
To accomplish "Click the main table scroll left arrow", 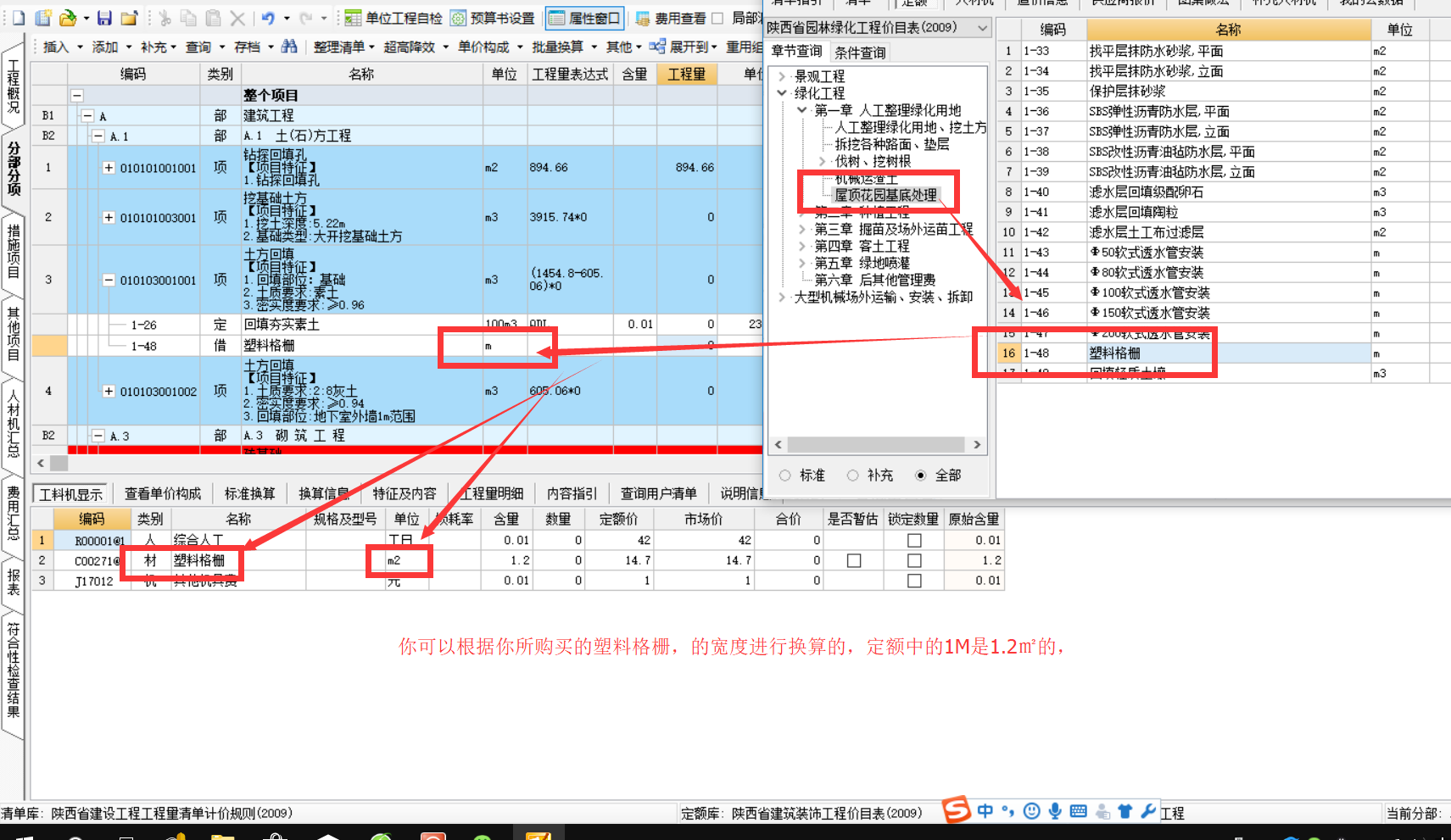I will [40, 463].
